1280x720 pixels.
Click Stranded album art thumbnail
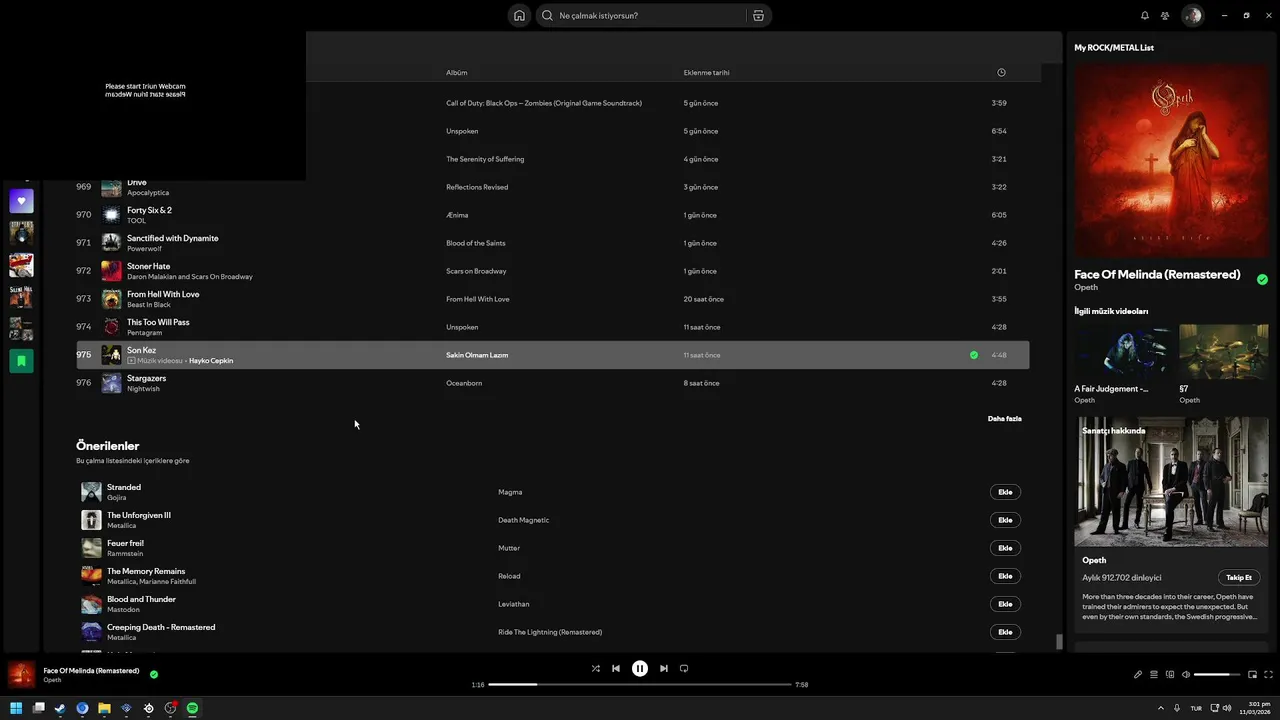[x=91, y=492]
